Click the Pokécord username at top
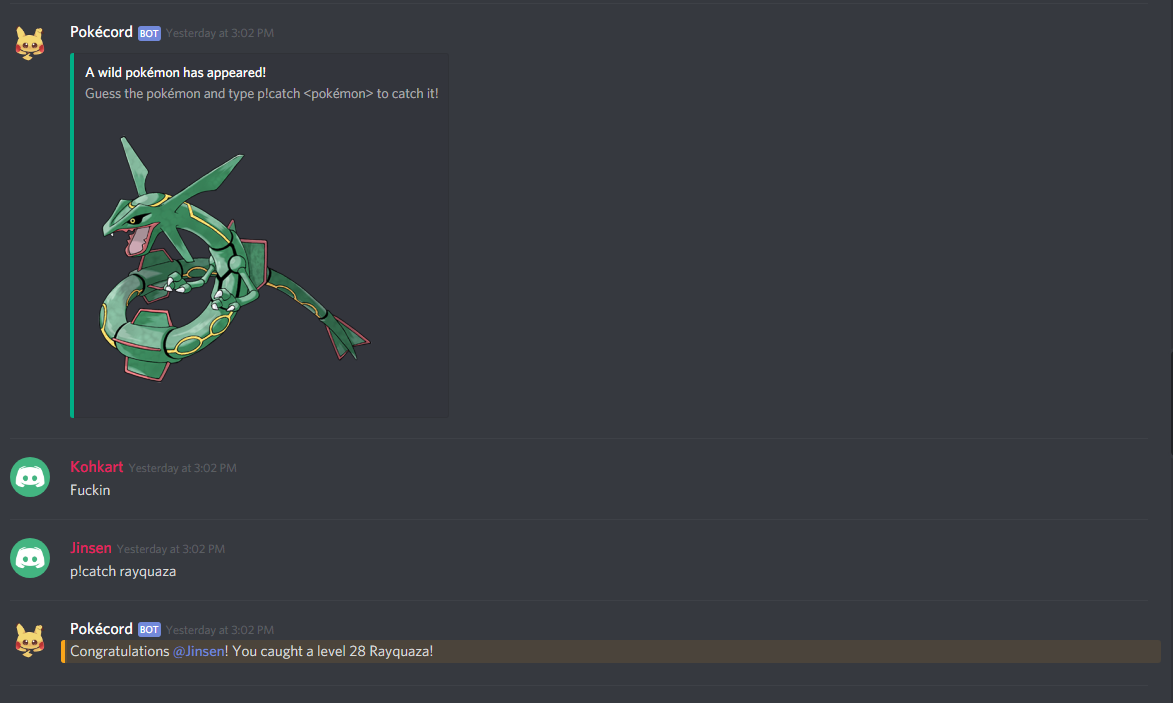The image size is (1173, 703). 101,32
